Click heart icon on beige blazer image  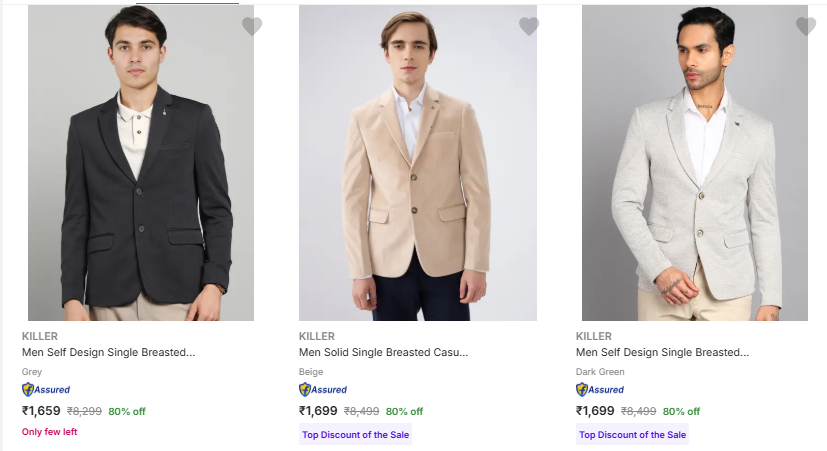[529, 27]
